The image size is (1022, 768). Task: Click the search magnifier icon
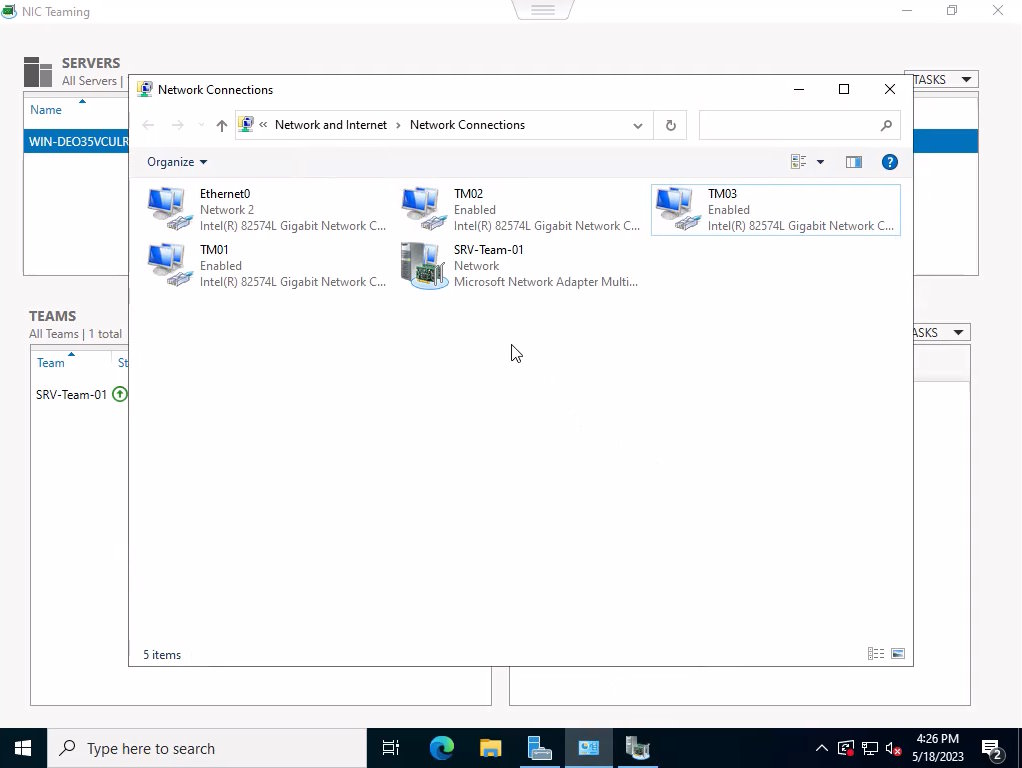coord(886,125)
